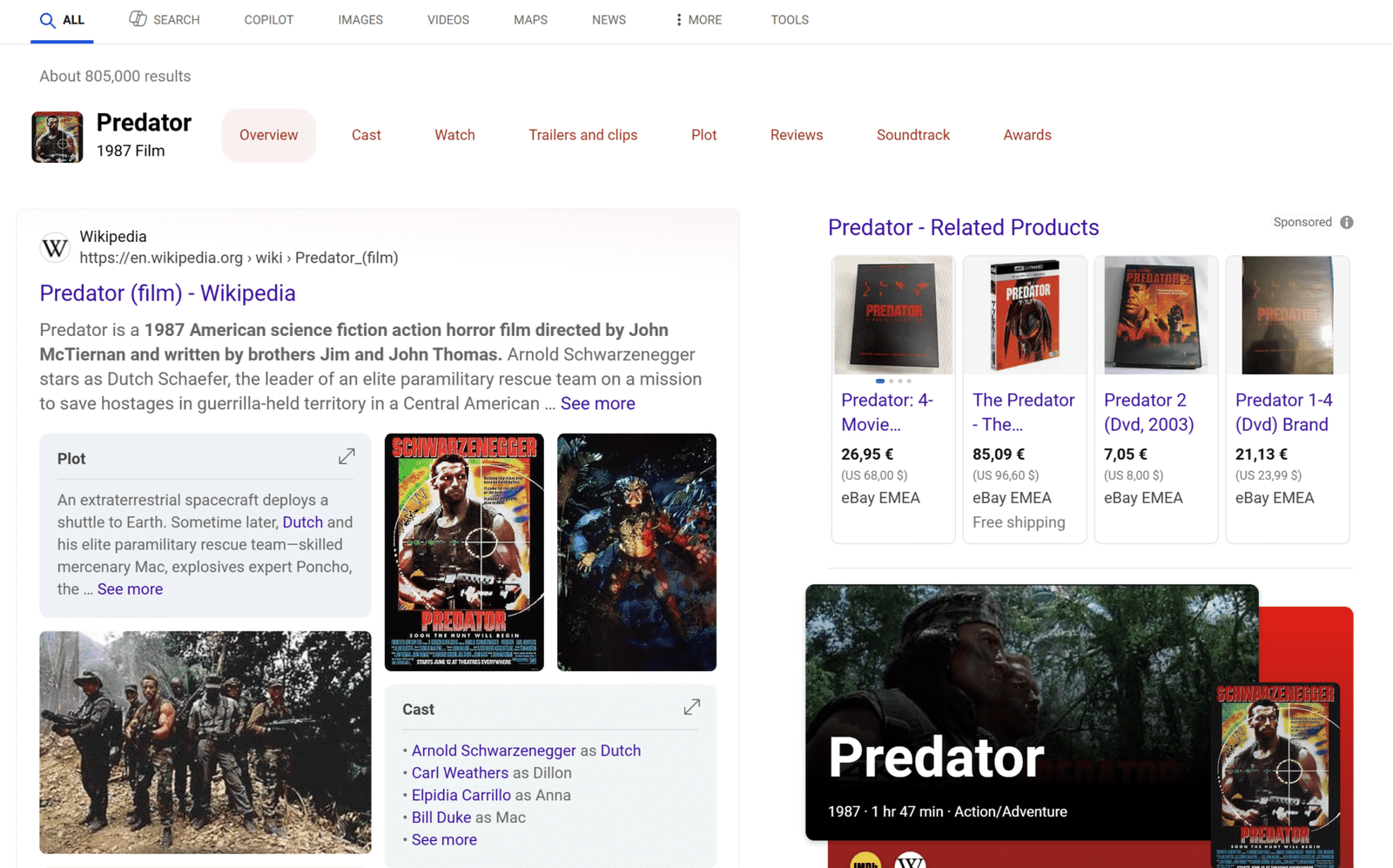Open the MORE three-dot menu

pyautogui.click(x=679, y=20)
